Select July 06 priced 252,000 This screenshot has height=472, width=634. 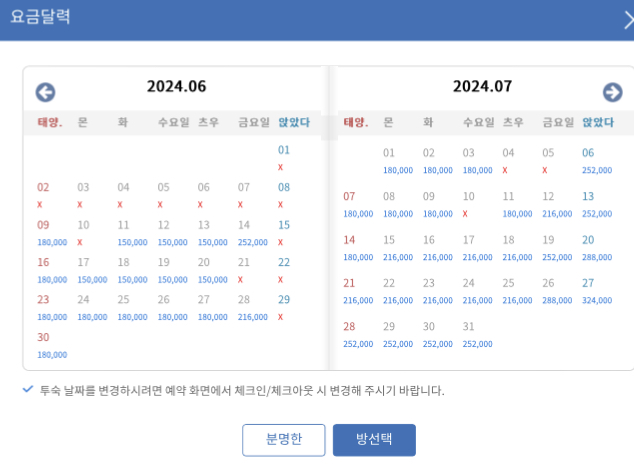[597, 161]
